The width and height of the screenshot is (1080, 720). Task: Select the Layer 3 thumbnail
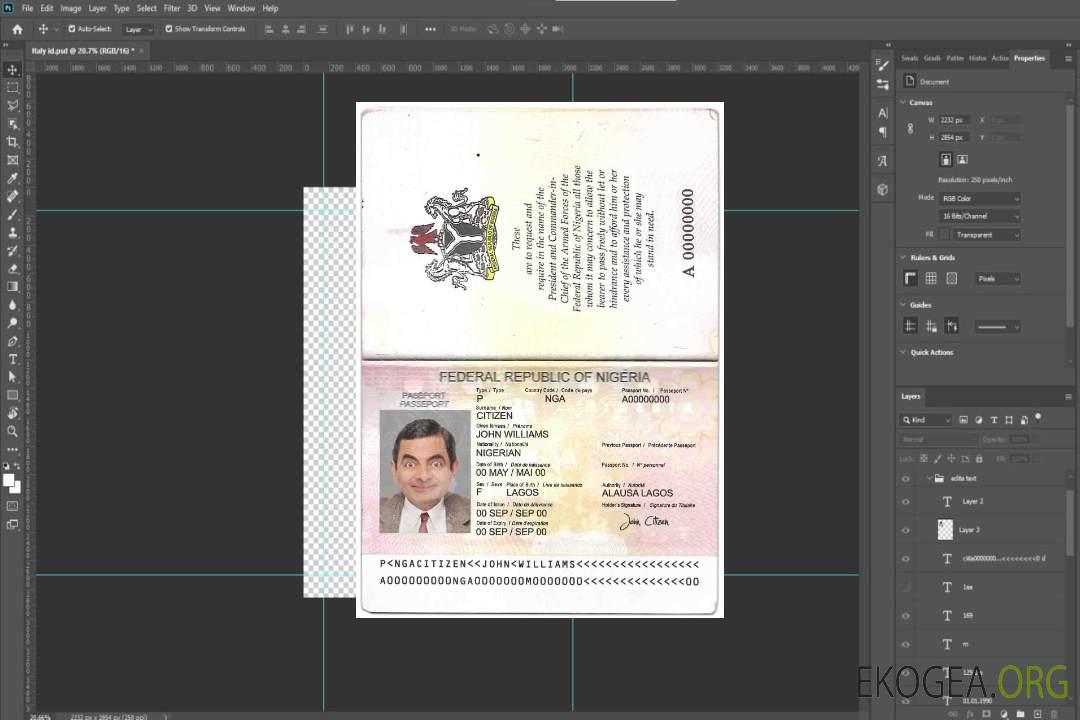946,530
